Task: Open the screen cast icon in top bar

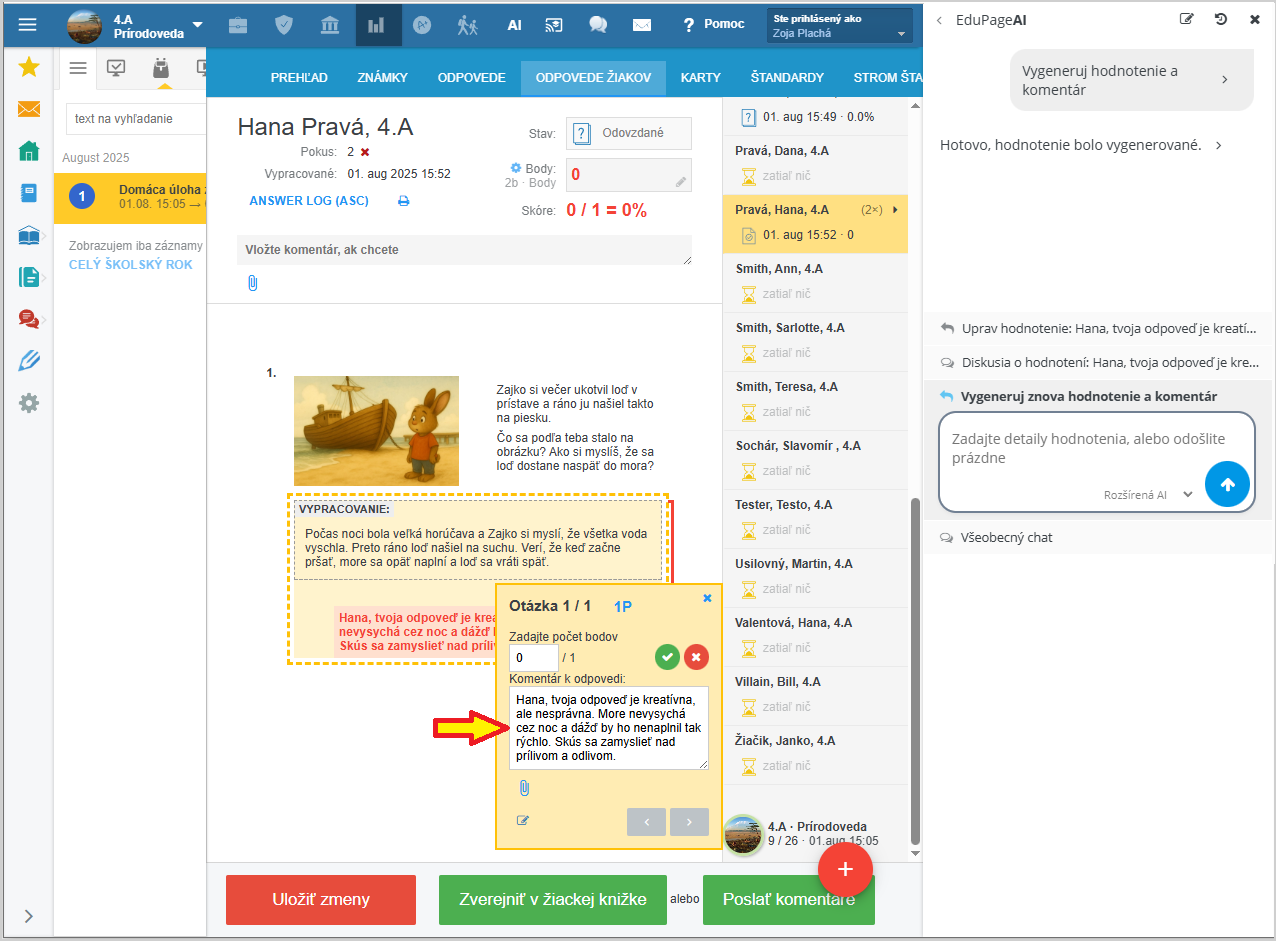Action: pyautogui.click(x=552, y=25)
